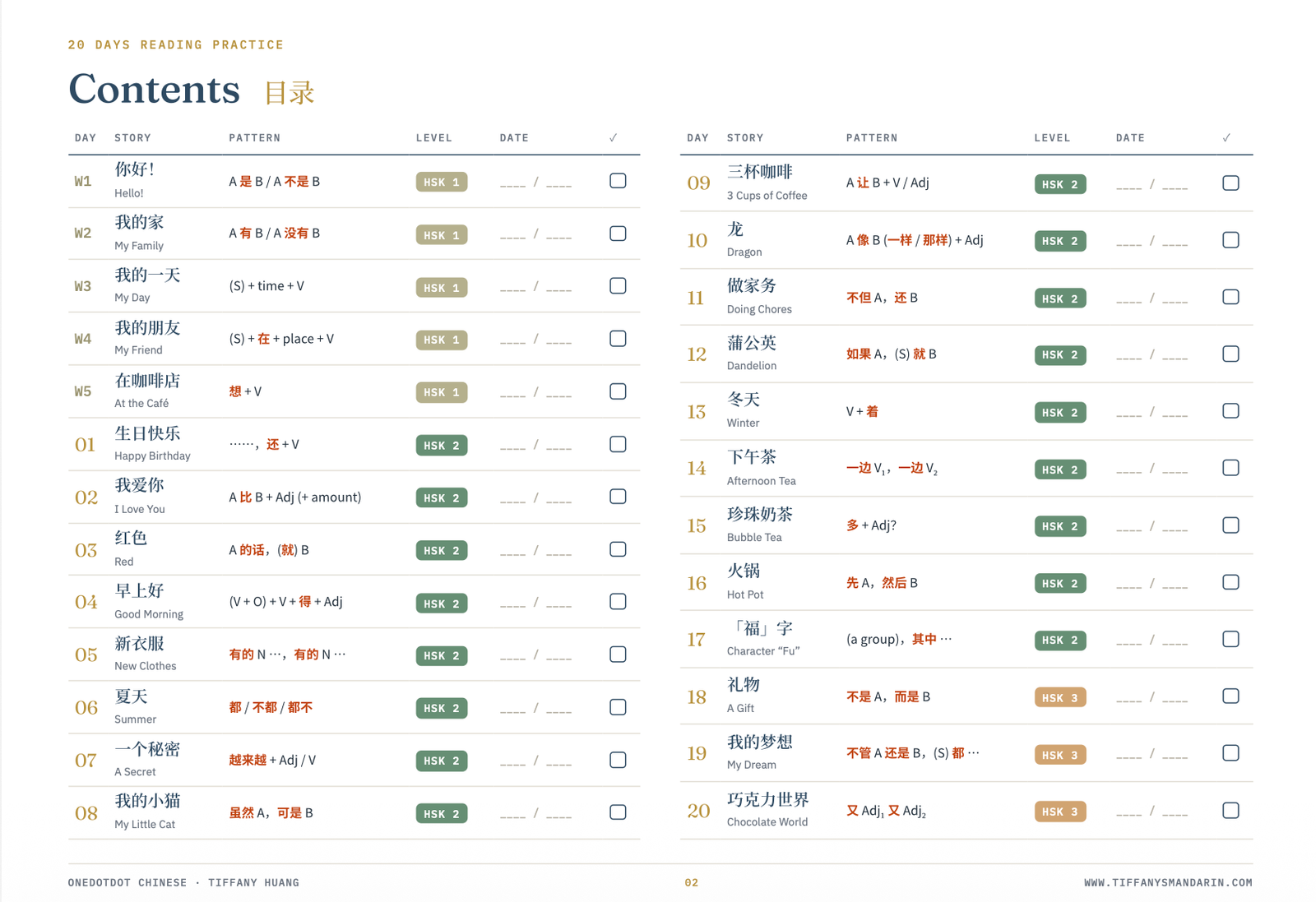
Task: Click the pattern 一边 V1，一边 V2
Action: pos(892,469)
